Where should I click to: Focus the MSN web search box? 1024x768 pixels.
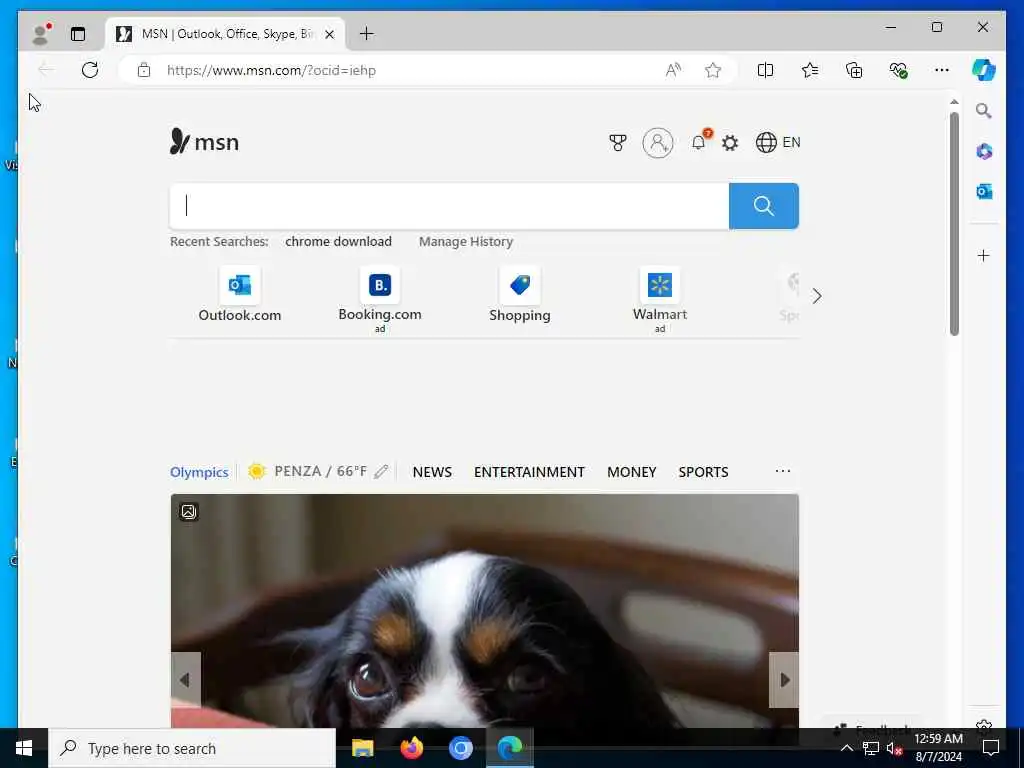tap(449, 206)
